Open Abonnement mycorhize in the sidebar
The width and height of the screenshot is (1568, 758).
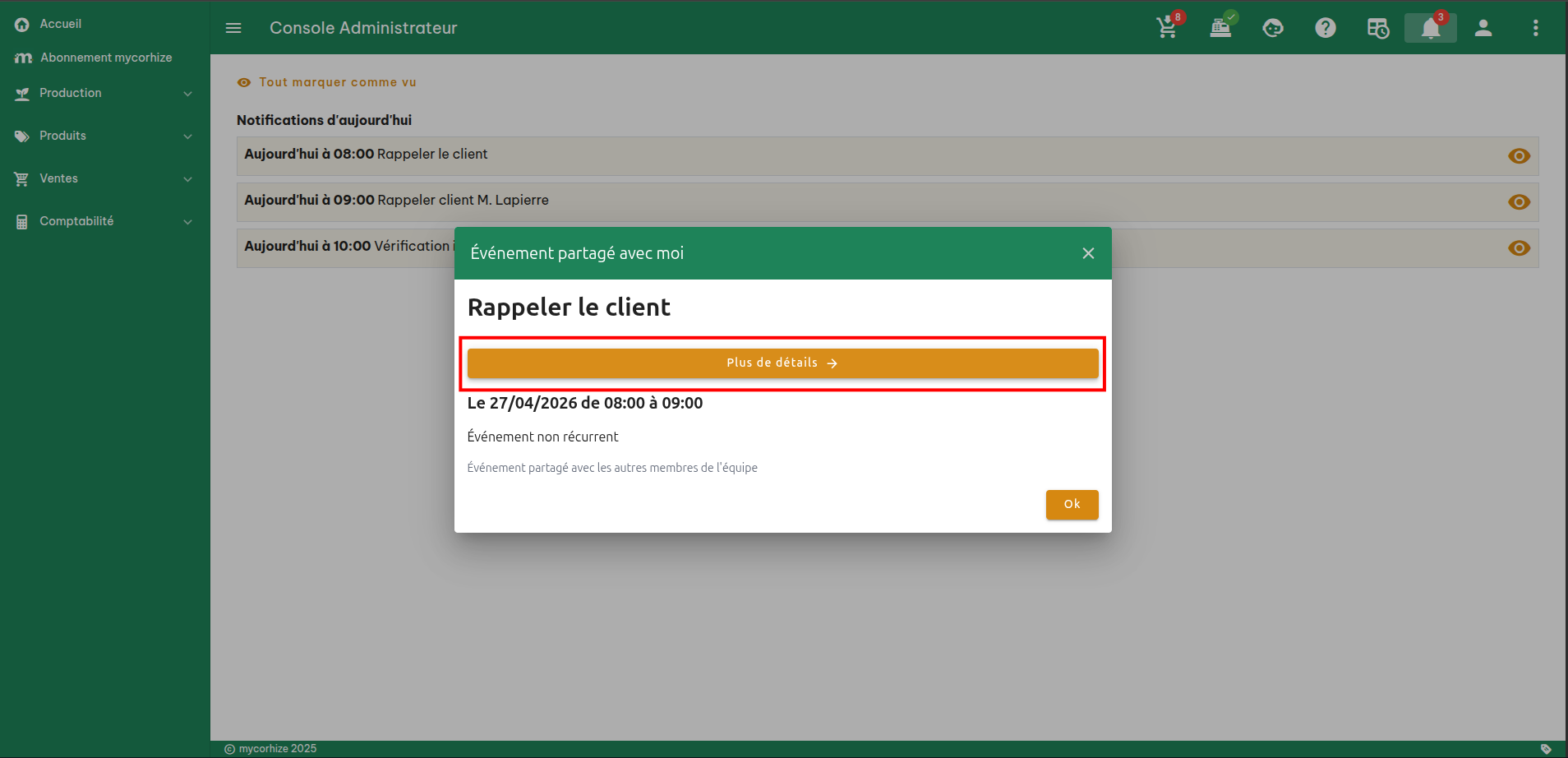[x=106, y=58]
